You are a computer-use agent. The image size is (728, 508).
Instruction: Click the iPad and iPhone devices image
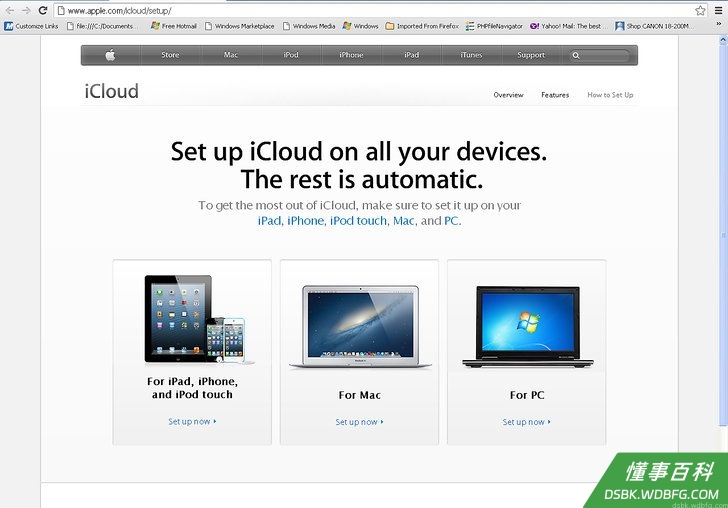[199, 319]
